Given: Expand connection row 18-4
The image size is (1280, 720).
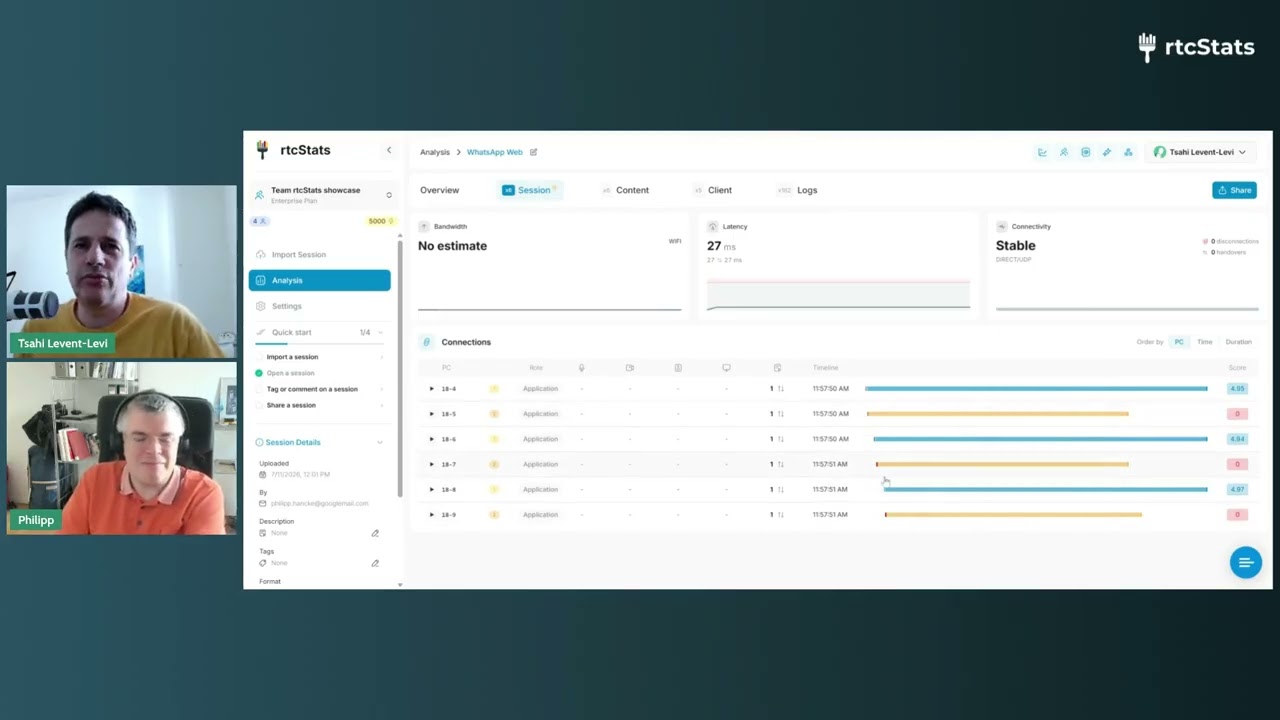Looking at the screenshot, I should [x=432, y=389].
